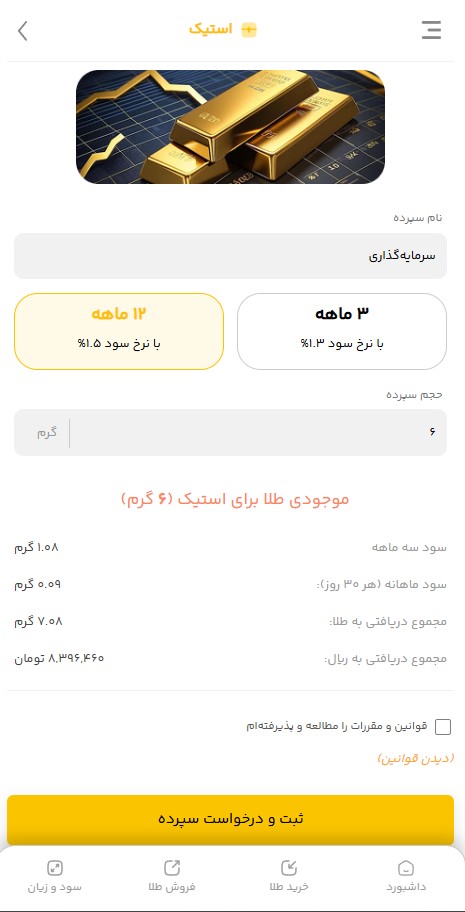The image size is (465, 912).
Task: Tap the فروش طلا sell gold icon
Action: [x=172, y=868]
